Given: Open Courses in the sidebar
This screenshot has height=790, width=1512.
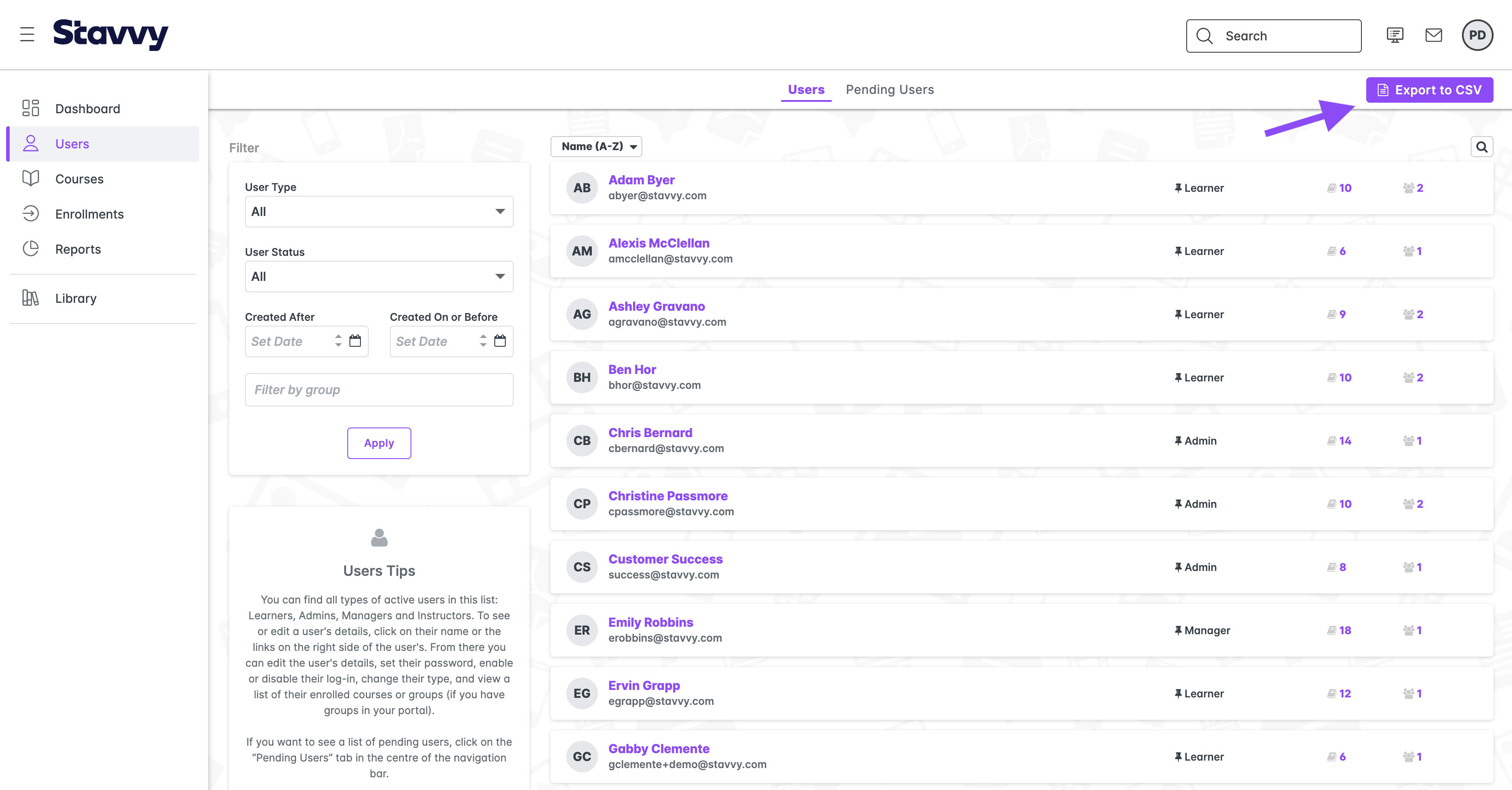Looking at the screenshot, I should 103,179.
